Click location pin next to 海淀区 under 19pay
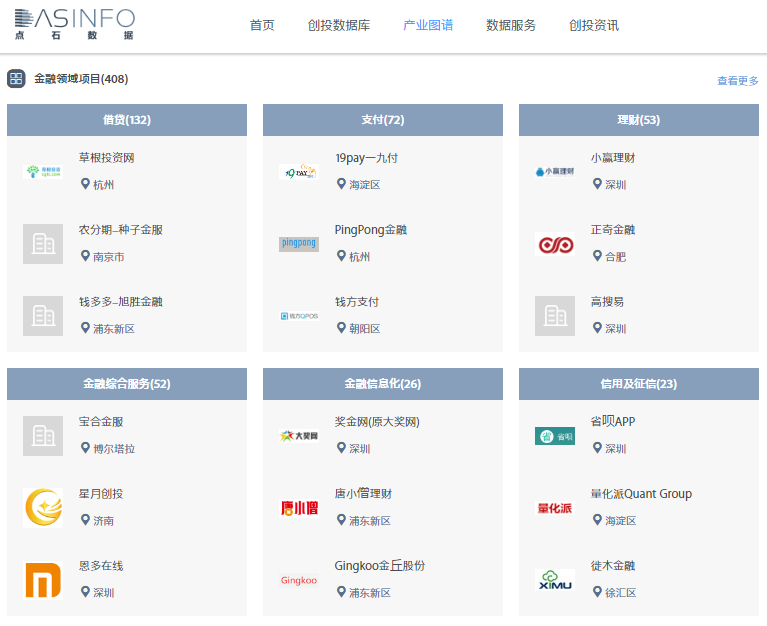 coord(341,184)
